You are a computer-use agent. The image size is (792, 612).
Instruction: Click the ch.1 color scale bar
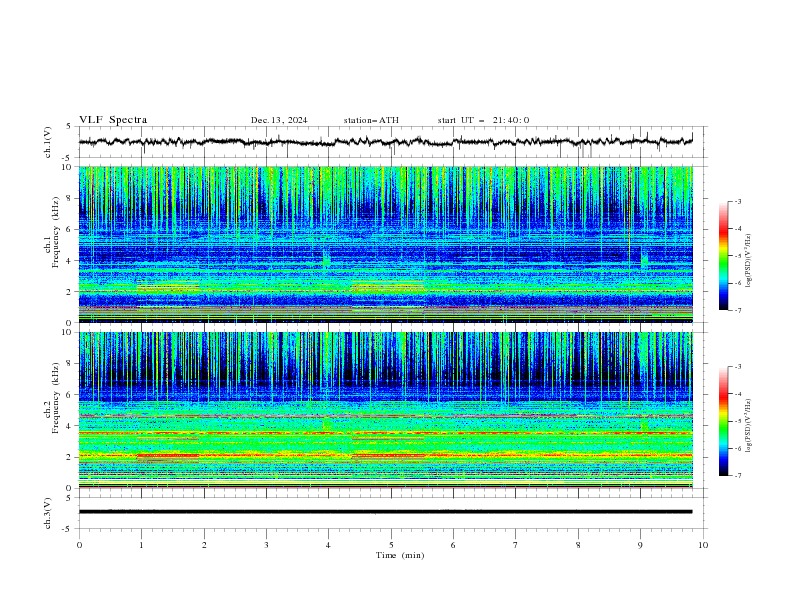pos(723,256)
